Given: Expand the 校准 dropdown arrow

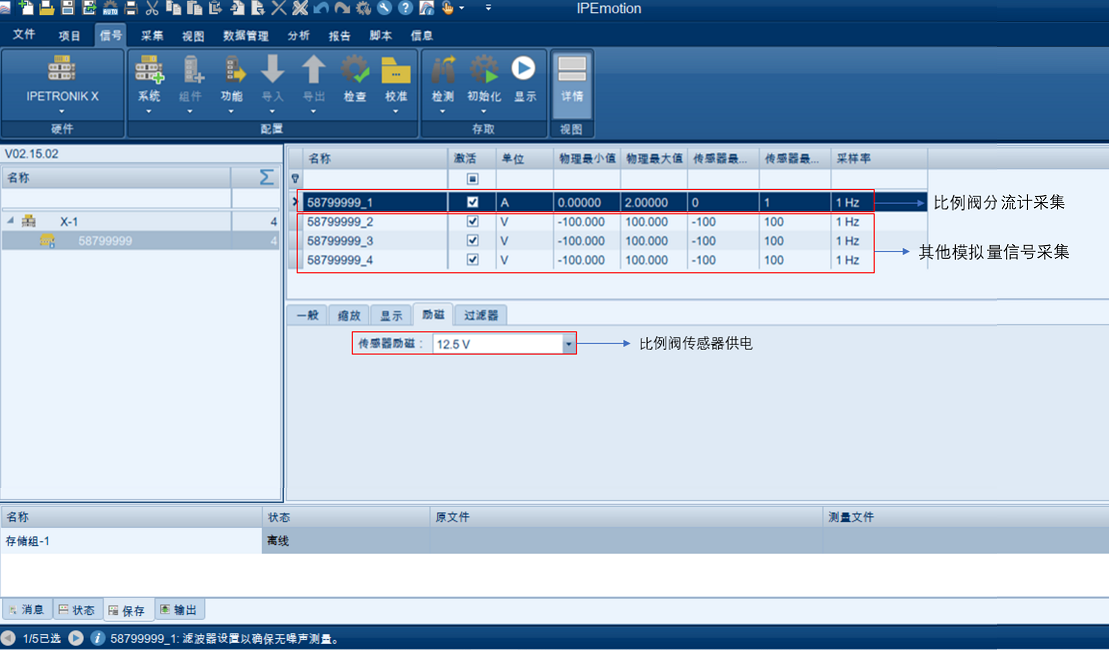Looking at the screenshot, I should [395, 111].
